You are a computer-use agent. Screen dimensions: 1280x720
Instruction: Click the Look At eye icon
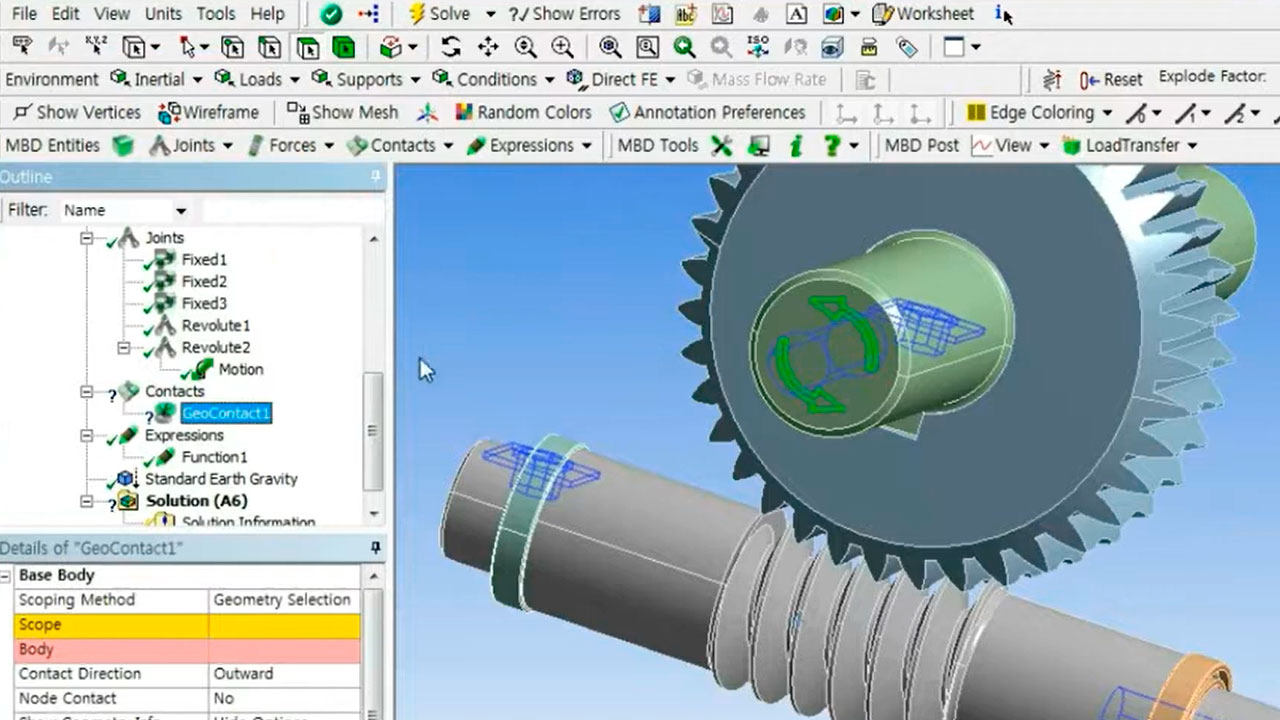click(831, 47)
